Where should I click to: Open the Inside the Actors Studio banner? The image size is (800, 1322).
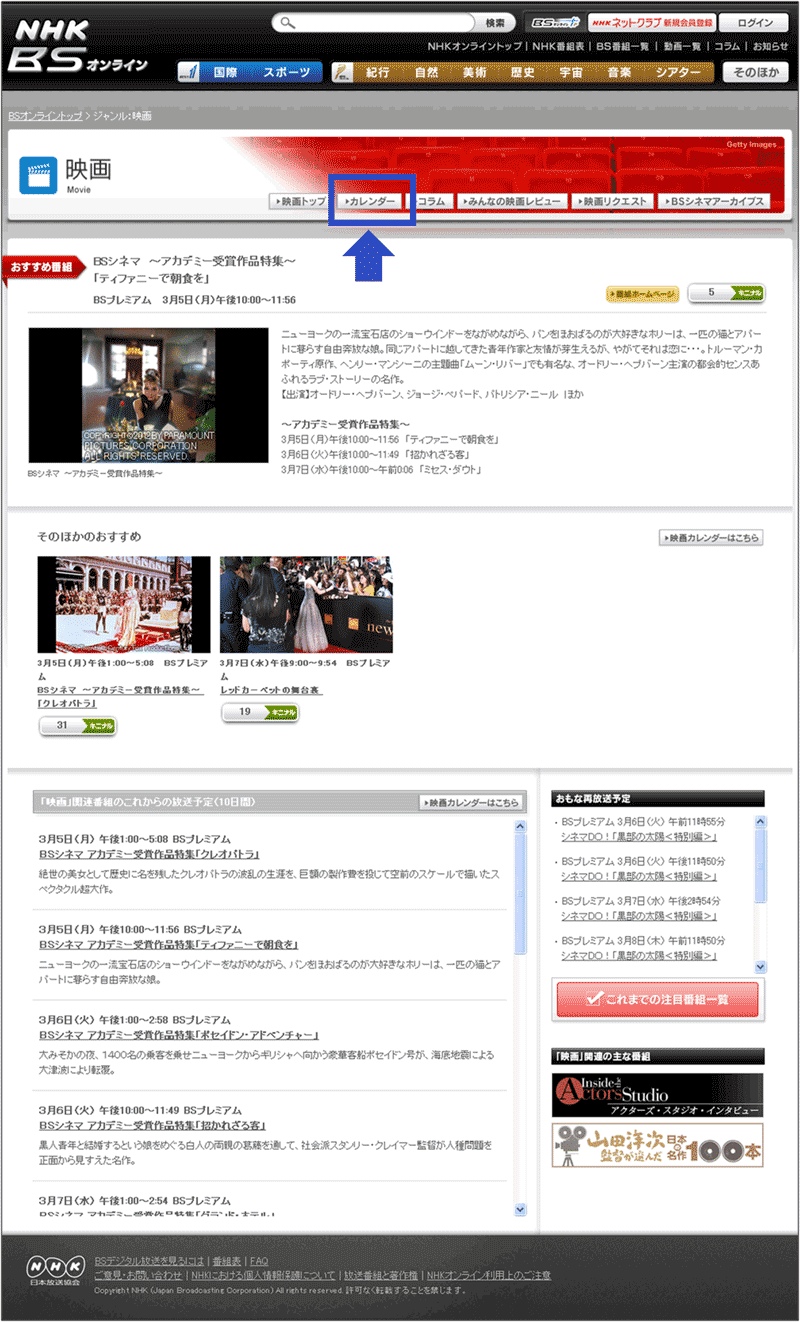(x=657, y=1095)
